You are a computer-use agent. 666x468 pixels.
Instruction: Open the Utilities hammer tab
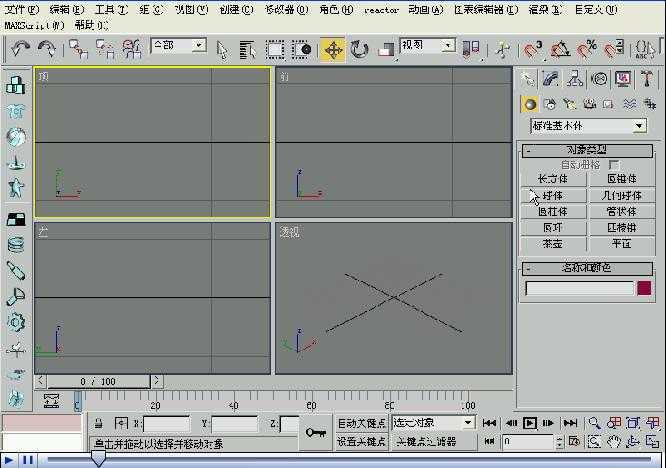pos(647,79)
